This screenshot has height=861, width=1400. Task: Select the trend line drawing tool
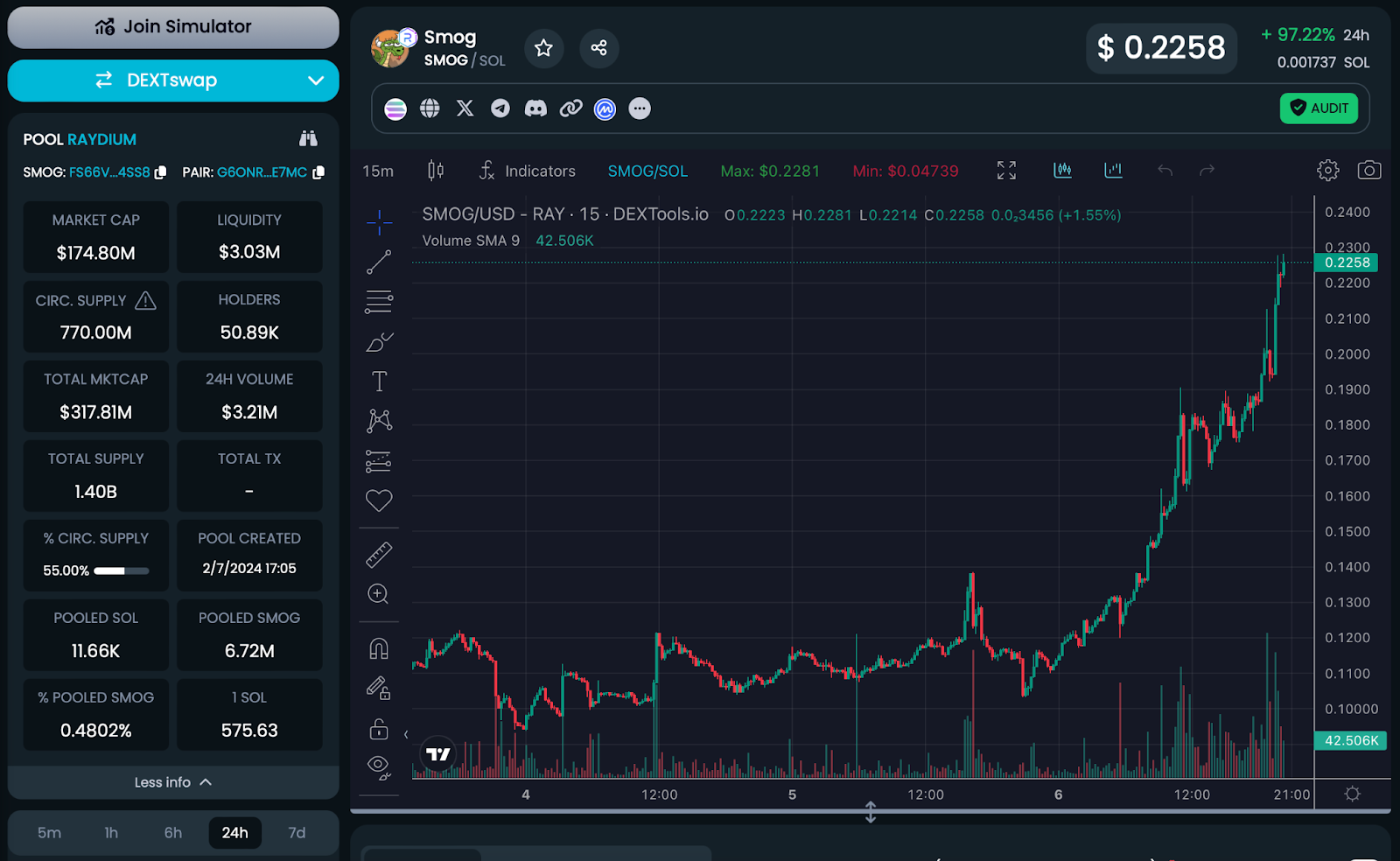(x=379, y=262)
